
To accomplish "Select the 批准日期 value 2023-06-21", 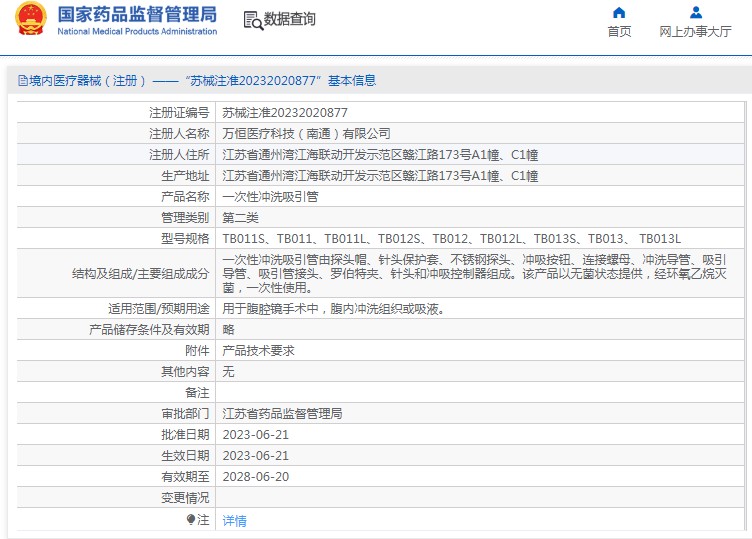I will [x=256, y=434].
